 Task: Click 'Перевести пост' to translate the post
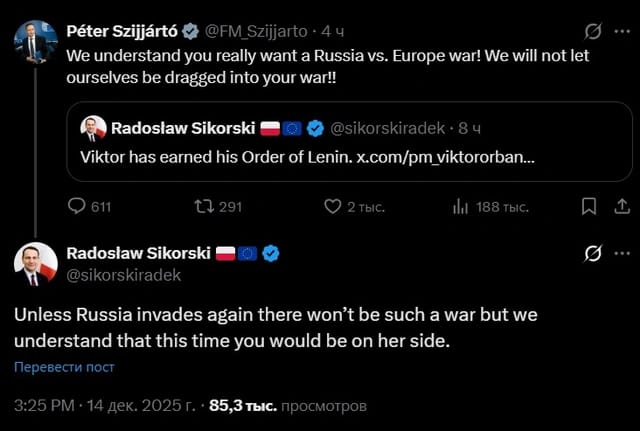point(64,367)
